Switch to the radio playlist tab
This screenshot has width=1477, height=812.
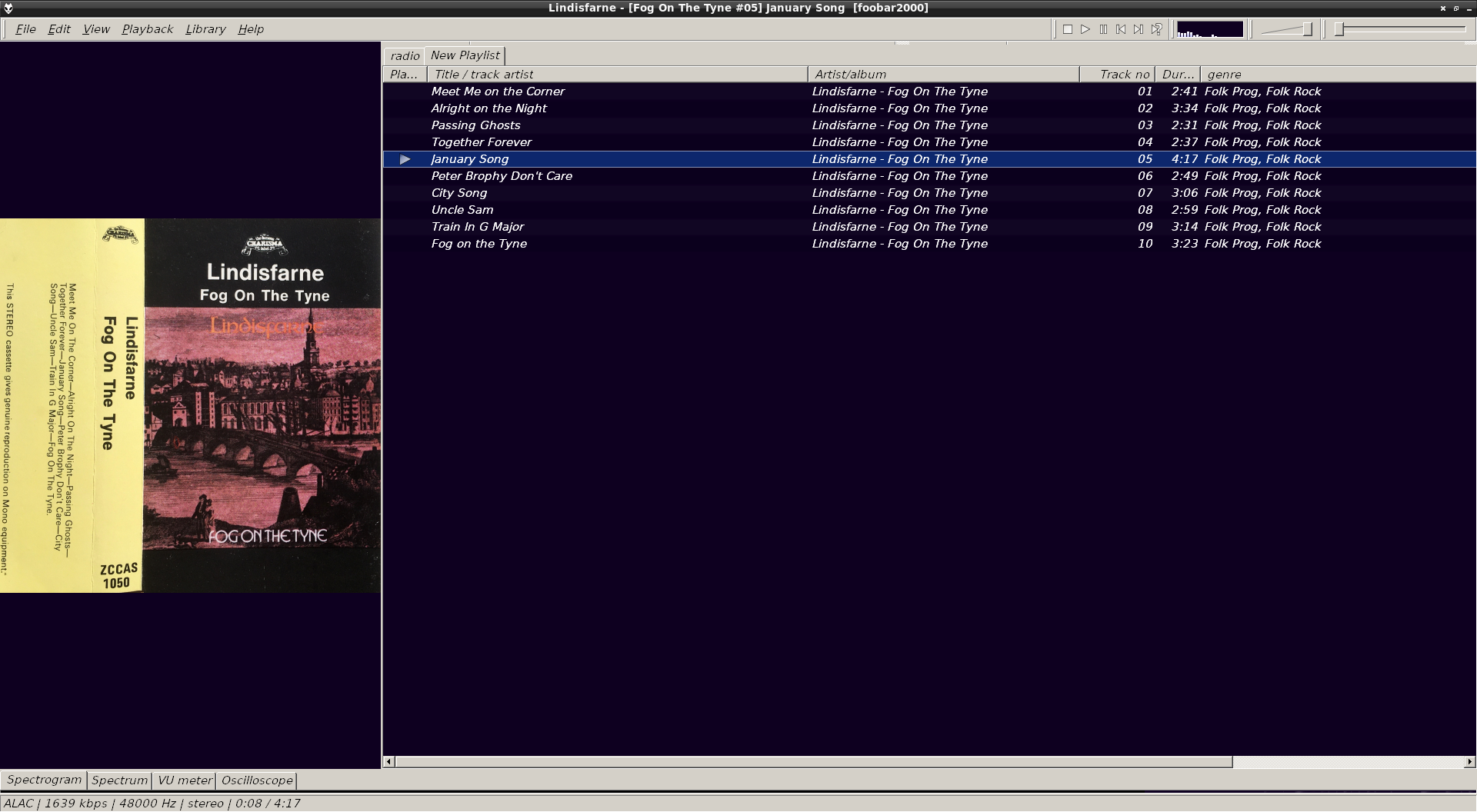pyautogui.click(x=405, y=56)
